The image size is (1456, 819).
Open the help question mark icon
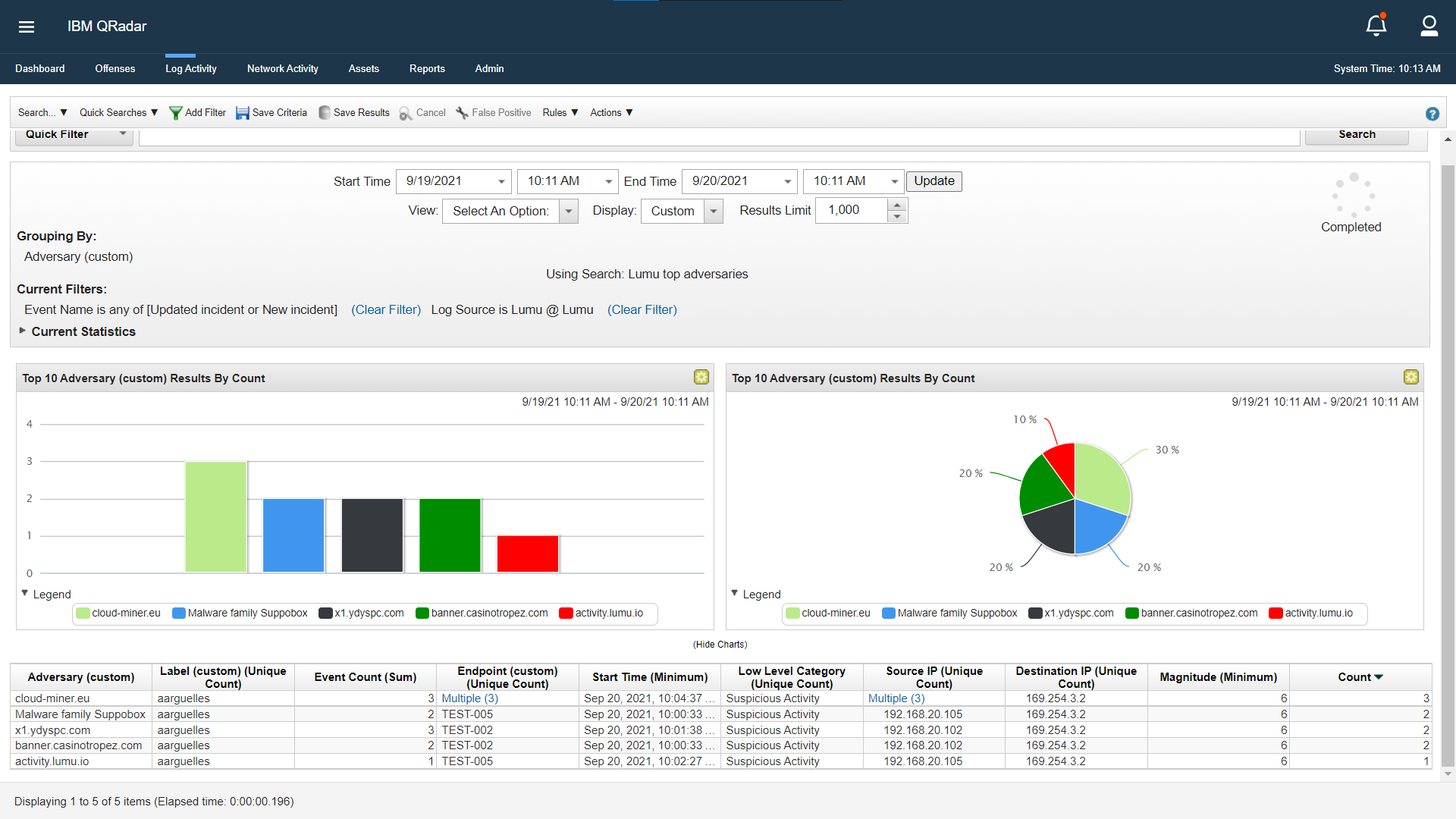(x=1432, y=114)
